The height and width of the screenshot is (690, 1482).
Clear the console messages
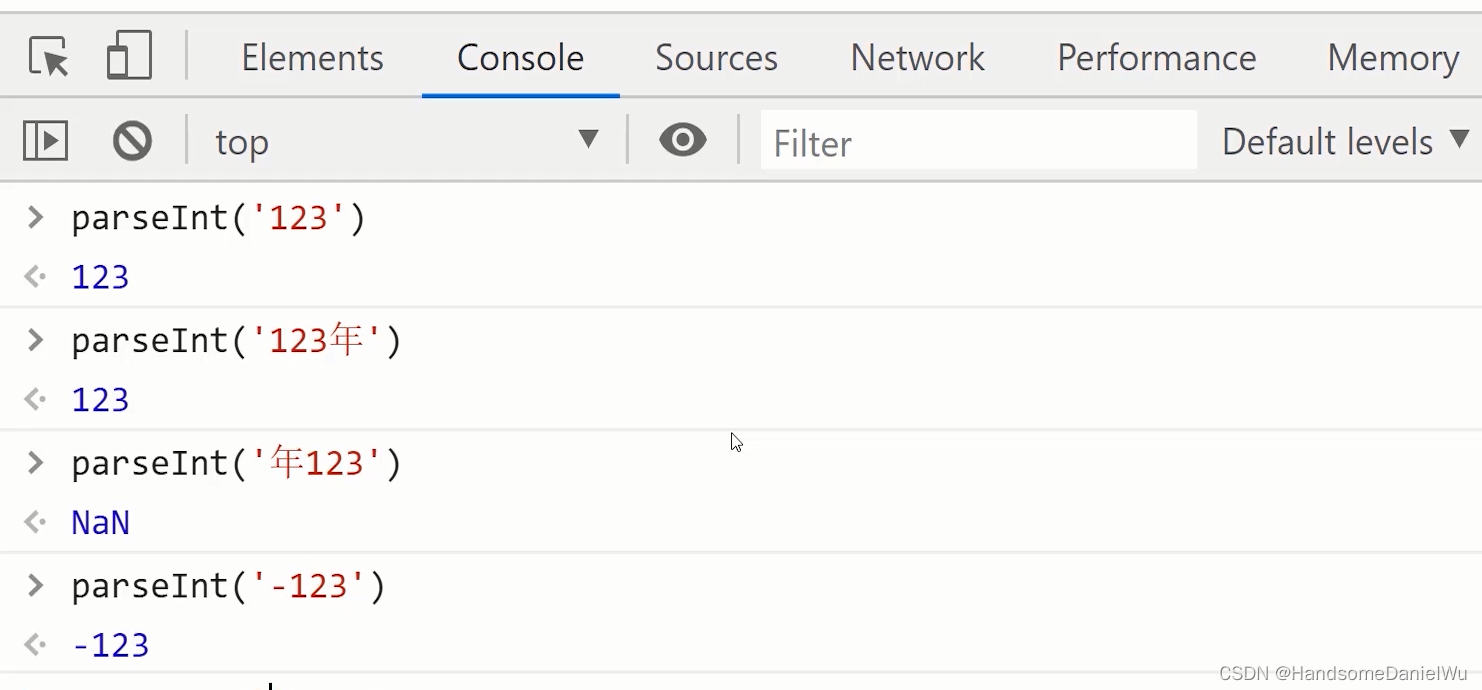[x=130, y=140]
